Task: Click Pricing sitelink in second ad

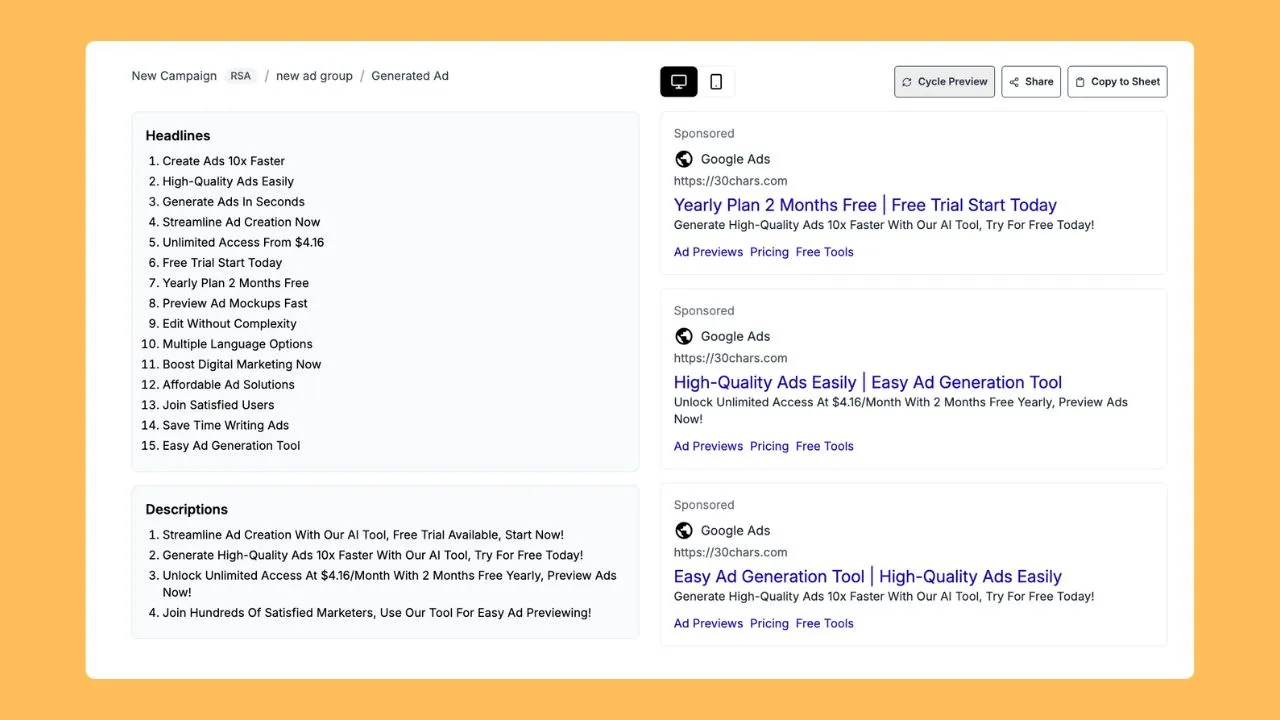Action: point(769,446)
